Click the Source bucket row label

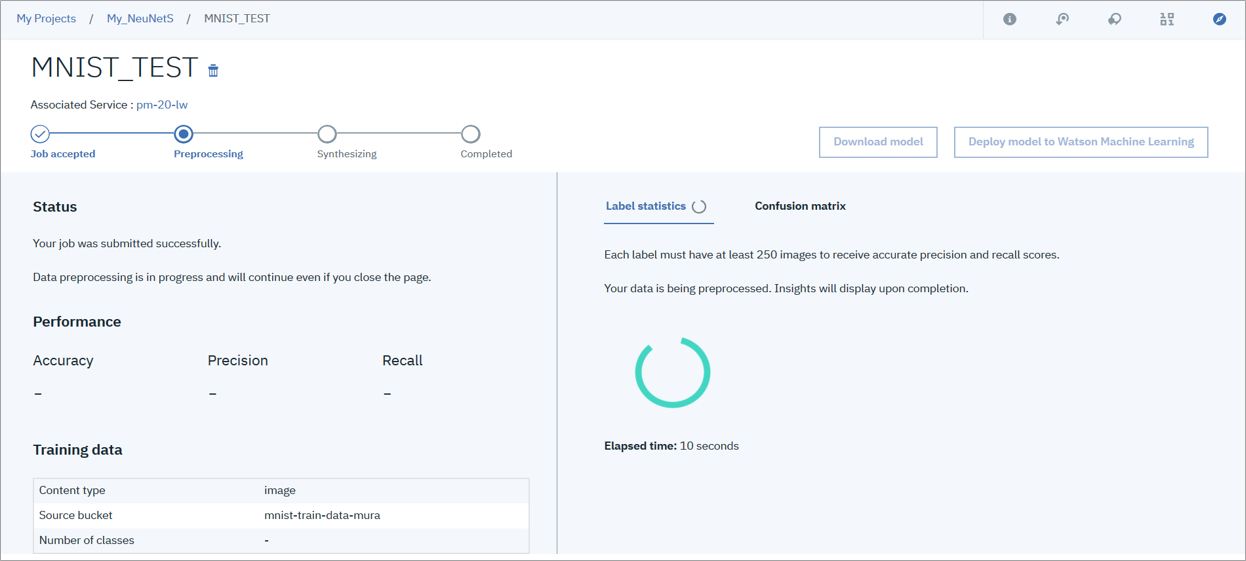76,516
